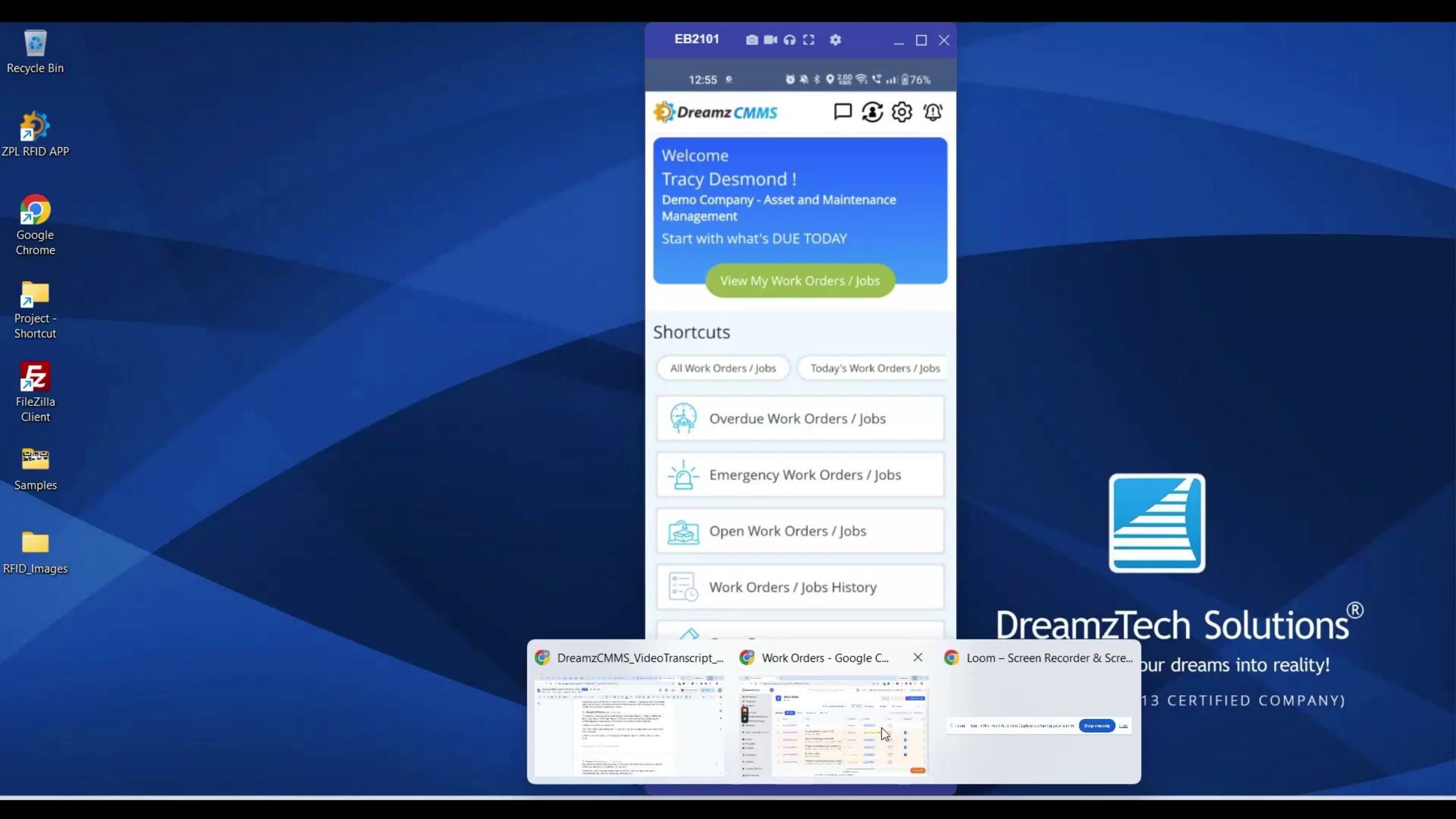The width and height of the screenshot is (1456, 819).
Task: Start screen recording via the video camera icon
Action: pyautogui.click(x=770, y=40)
